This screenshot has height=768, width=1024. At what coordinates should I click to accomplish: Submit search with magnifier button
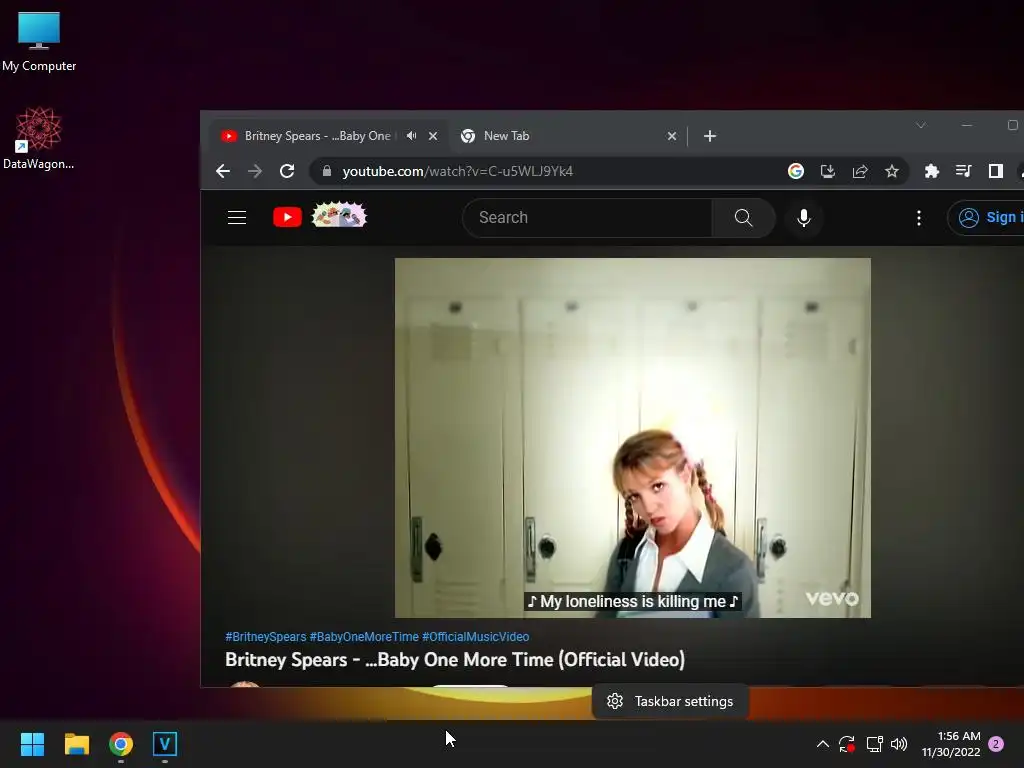pos(743,217)
